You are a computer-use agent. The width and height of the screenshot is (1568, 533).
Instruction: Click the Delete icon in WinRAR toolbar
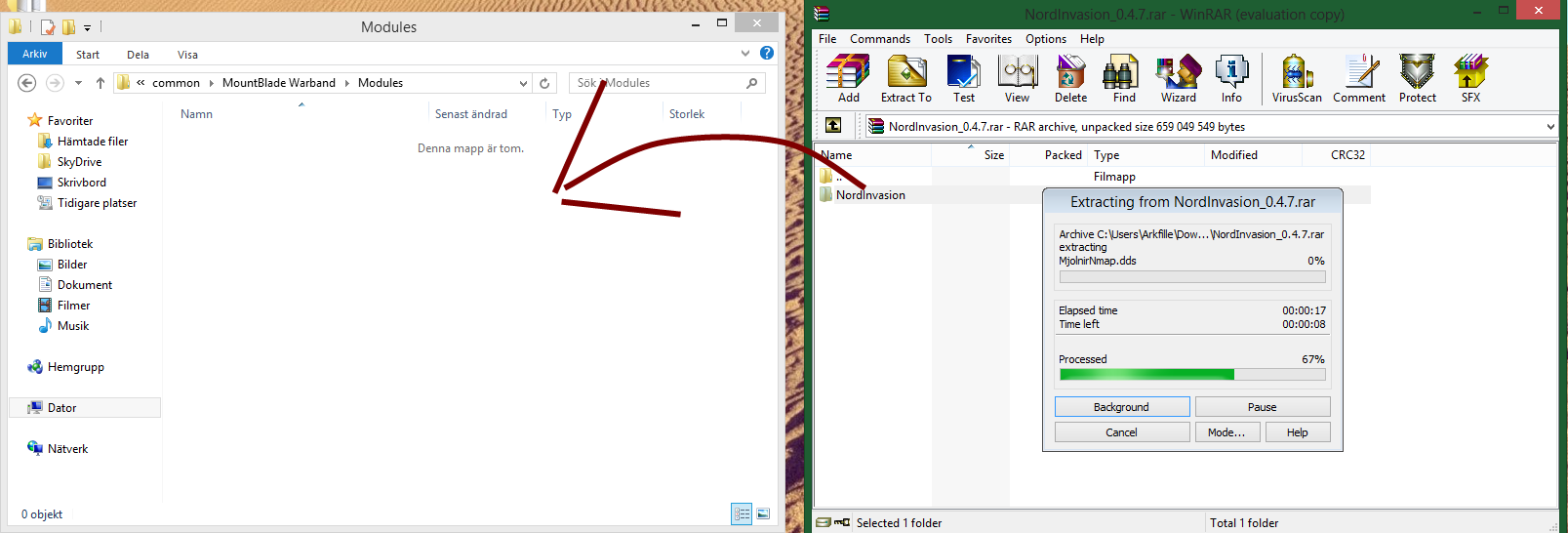tap(1070, 78)
